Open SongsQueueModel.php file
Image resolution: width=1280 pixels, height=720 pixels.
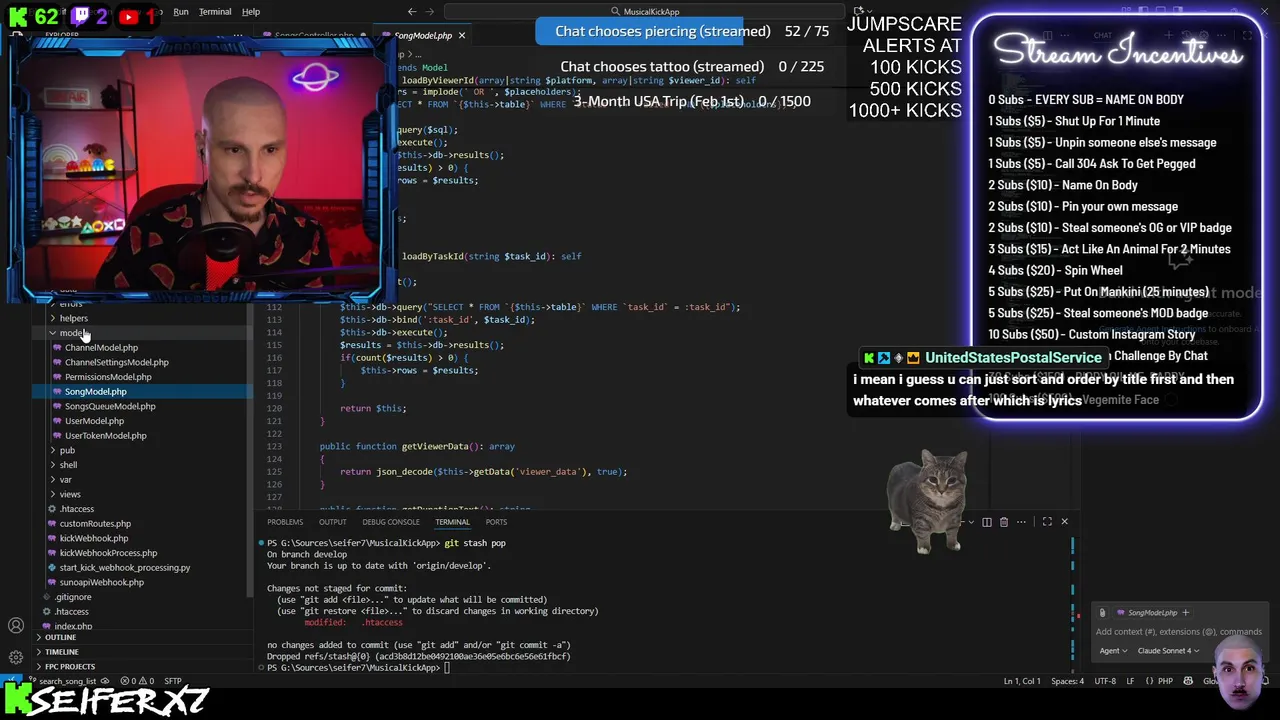click(x=110, y=406)
